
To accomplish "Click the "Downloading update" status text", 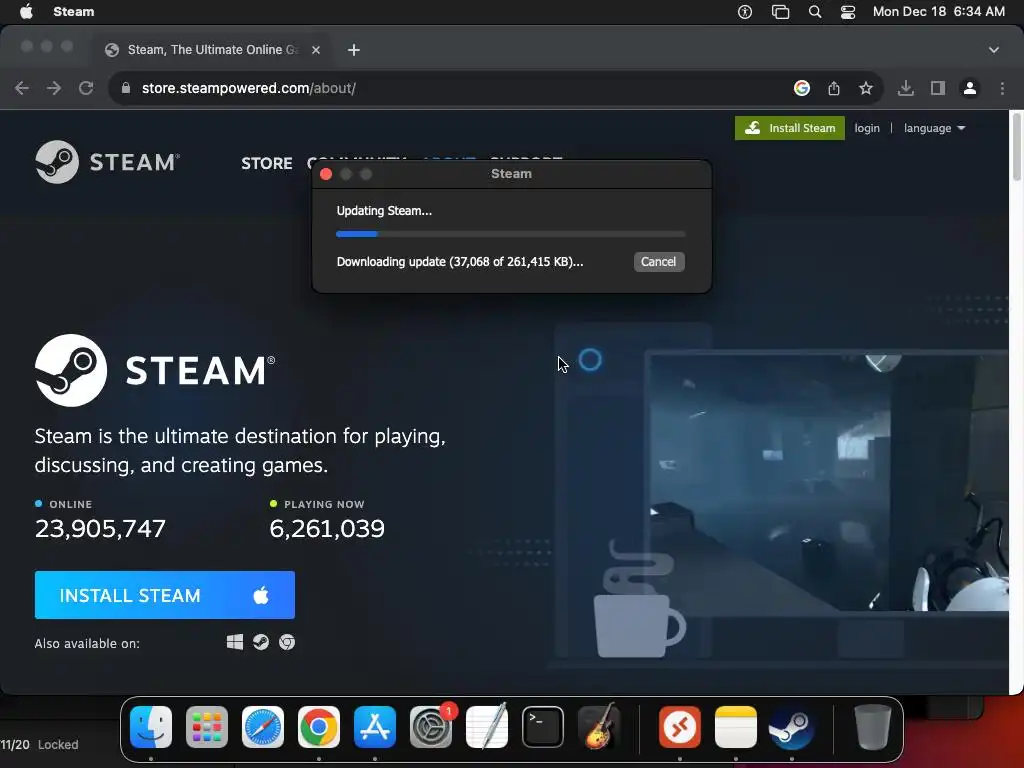I will 460,262.
